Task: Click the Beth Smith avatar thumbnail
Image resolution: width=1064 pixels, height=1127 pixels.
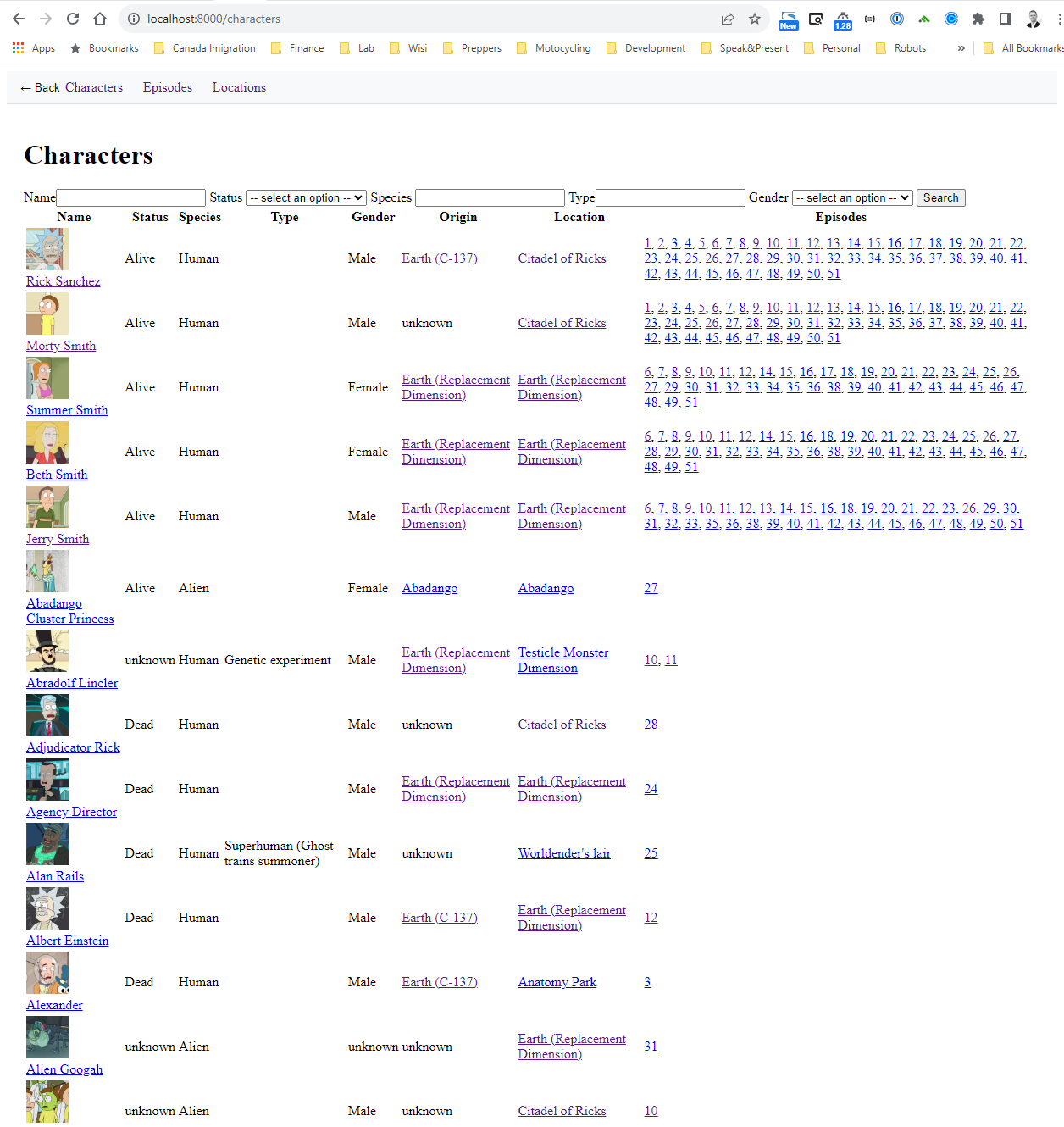Action: (47, 442)
